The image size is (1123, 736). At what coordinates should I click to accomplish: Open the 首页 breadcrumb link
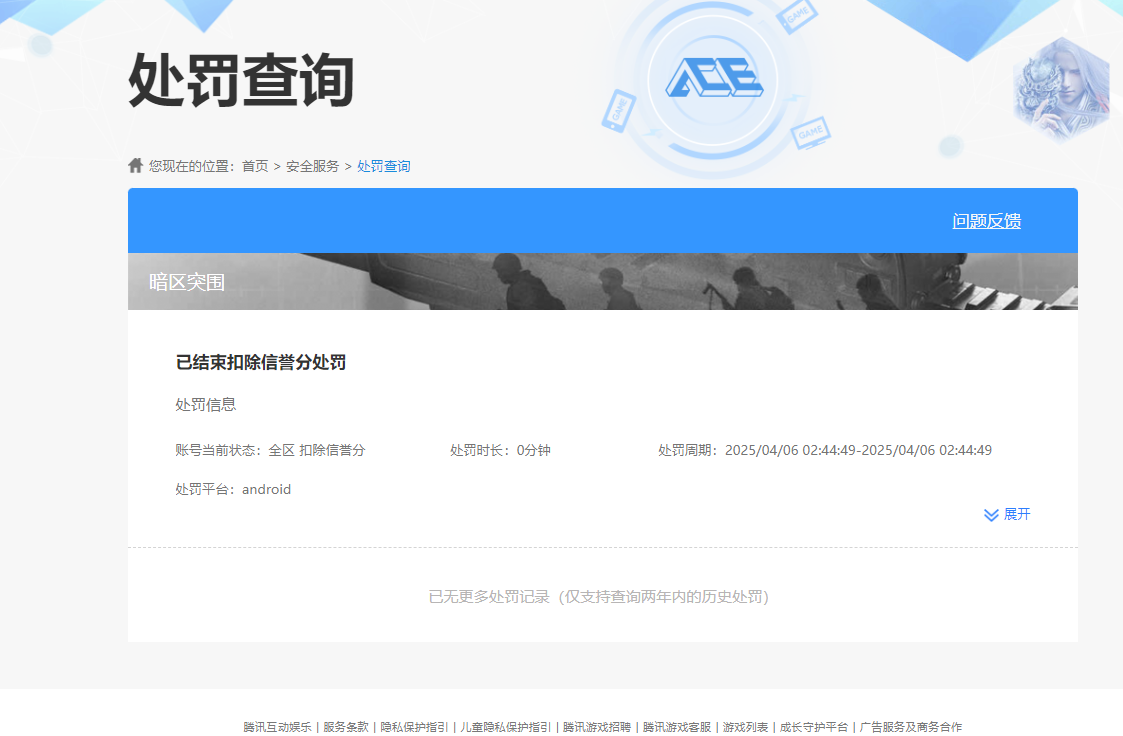[255, 166]
